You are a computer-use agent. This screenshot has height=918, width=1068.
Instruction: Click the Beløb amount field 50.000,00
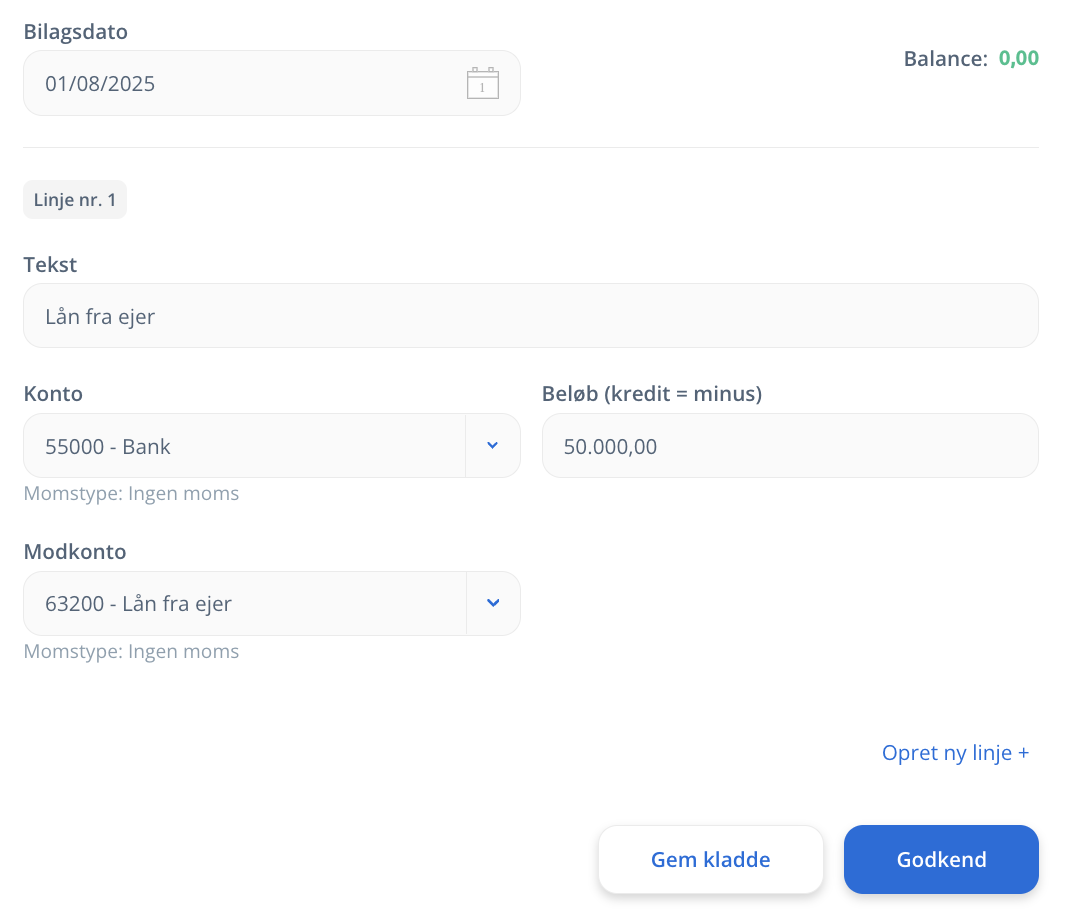coord(790,445)
